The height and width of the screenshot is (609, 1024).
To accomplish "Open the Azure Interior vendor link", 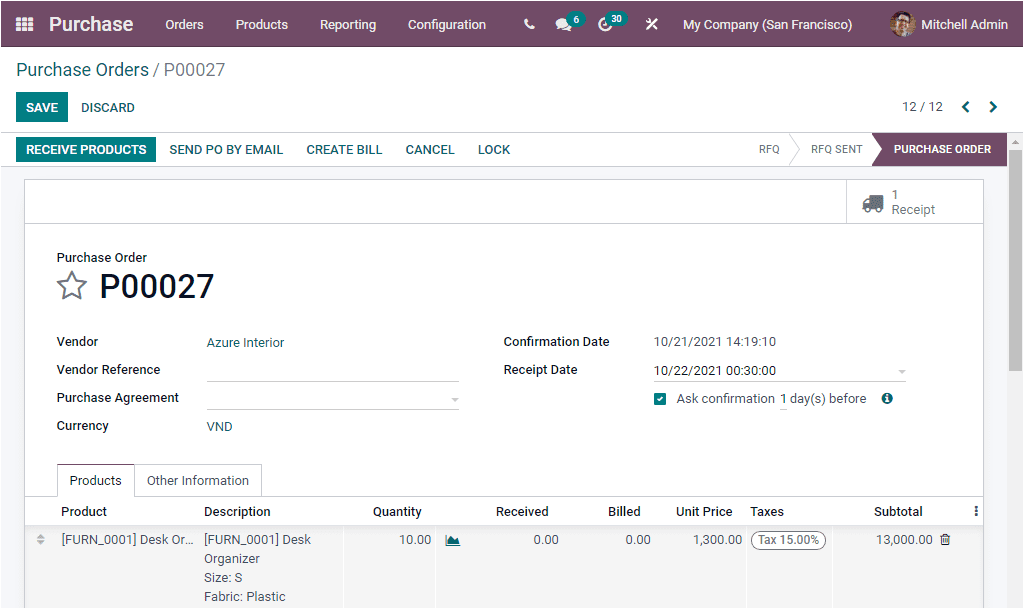I will [245, 342].
